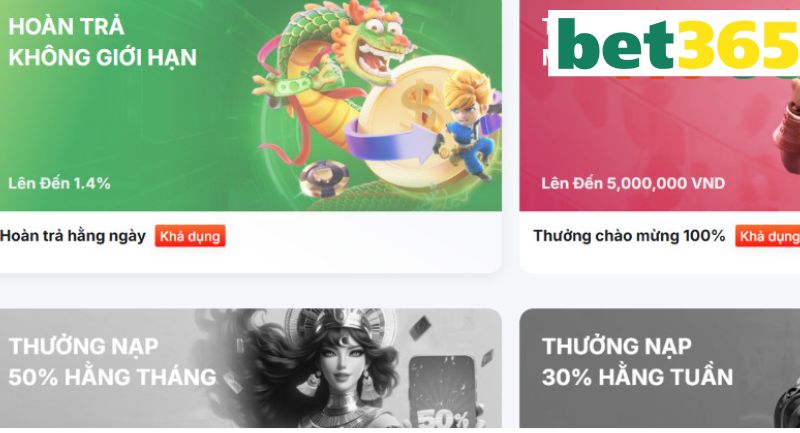Open the green dragon cashback banner
The height and width of the screenshot is (433, 800).
pos(251,106)
